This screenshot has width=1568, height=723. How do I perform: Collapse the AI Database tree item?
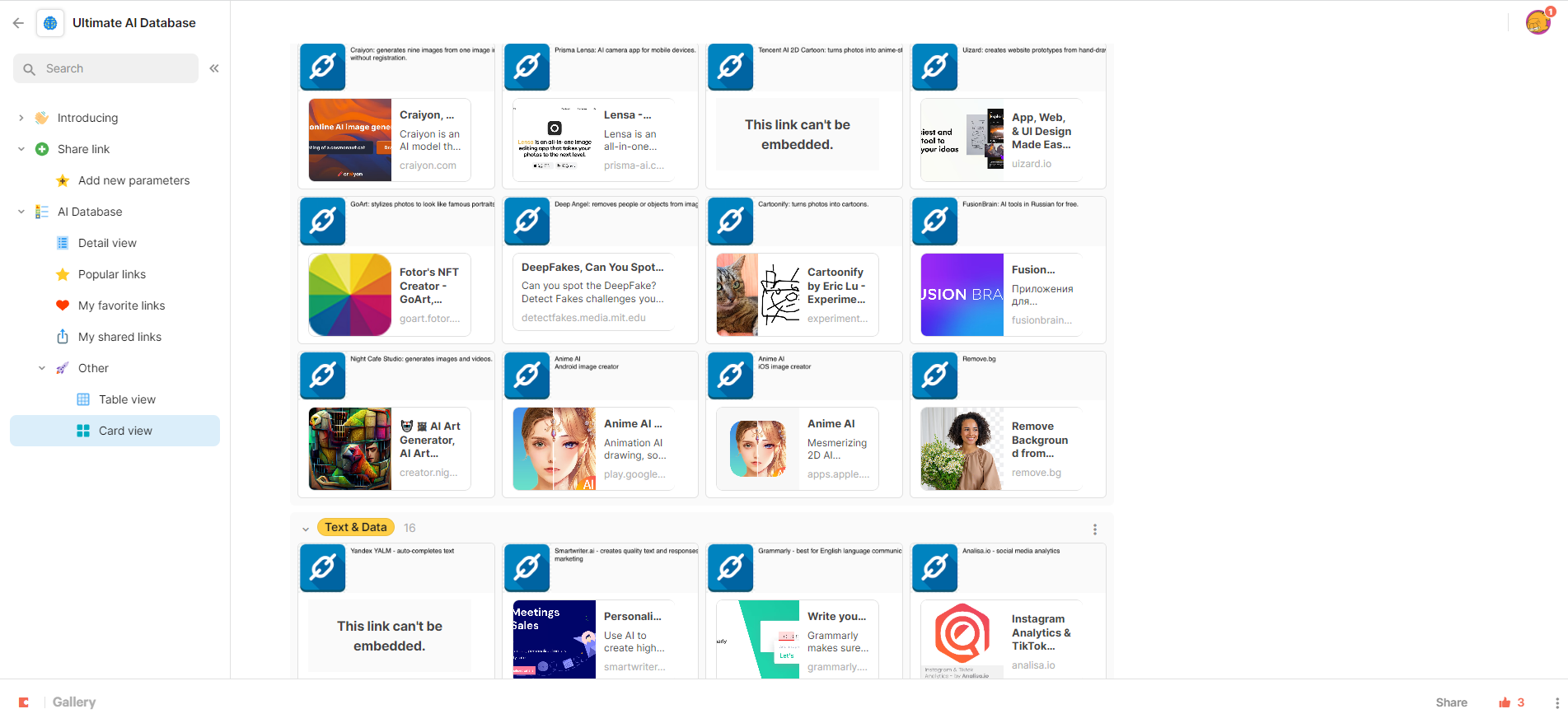[21, 212]
